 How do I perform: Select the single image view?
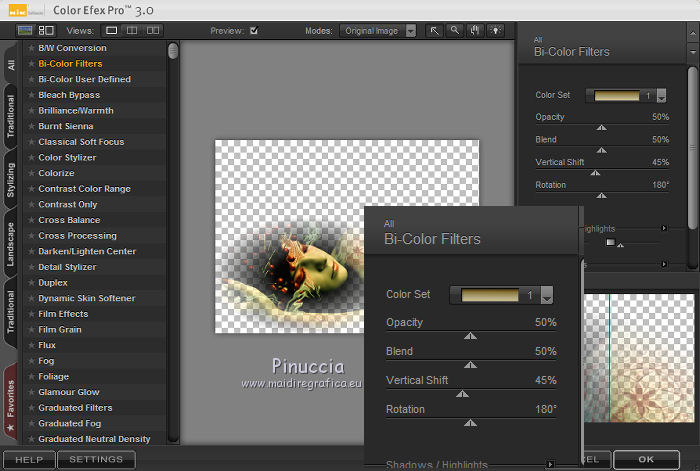pos(111,30)
